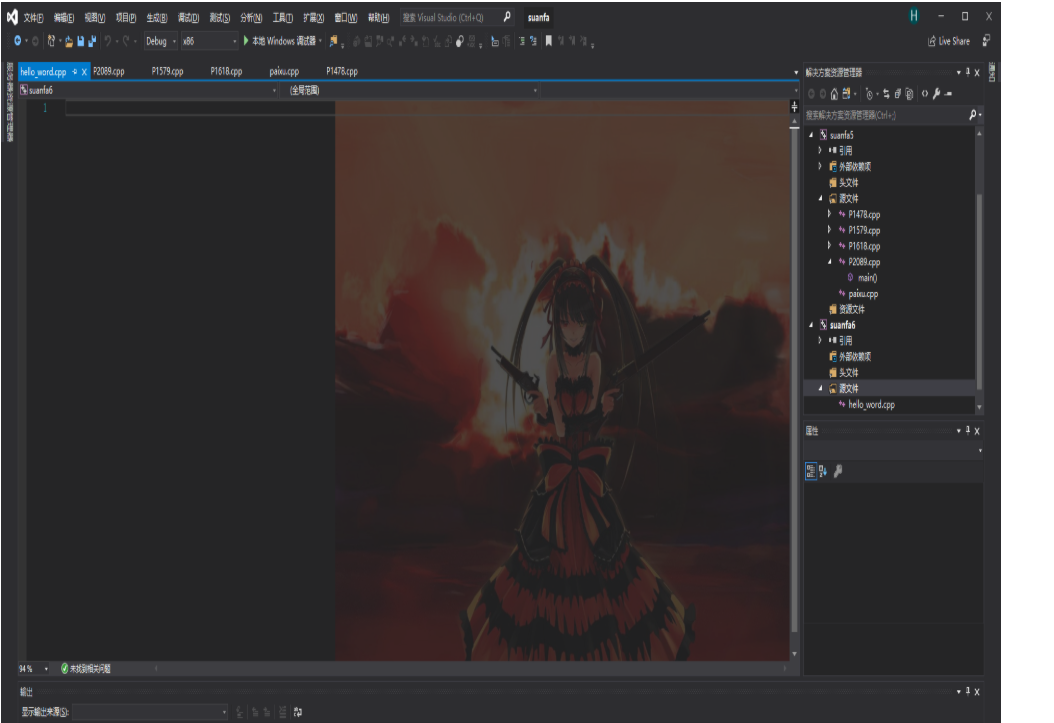1054x723 pixels.
Task: Click the Solution Explorer search magnifier icon
Action: [972, 115]
